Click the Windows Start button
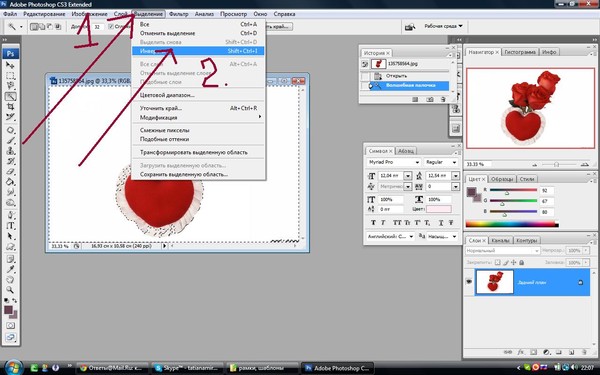The height and width of the screenshot is (375, 600). [x=13, y=368]
